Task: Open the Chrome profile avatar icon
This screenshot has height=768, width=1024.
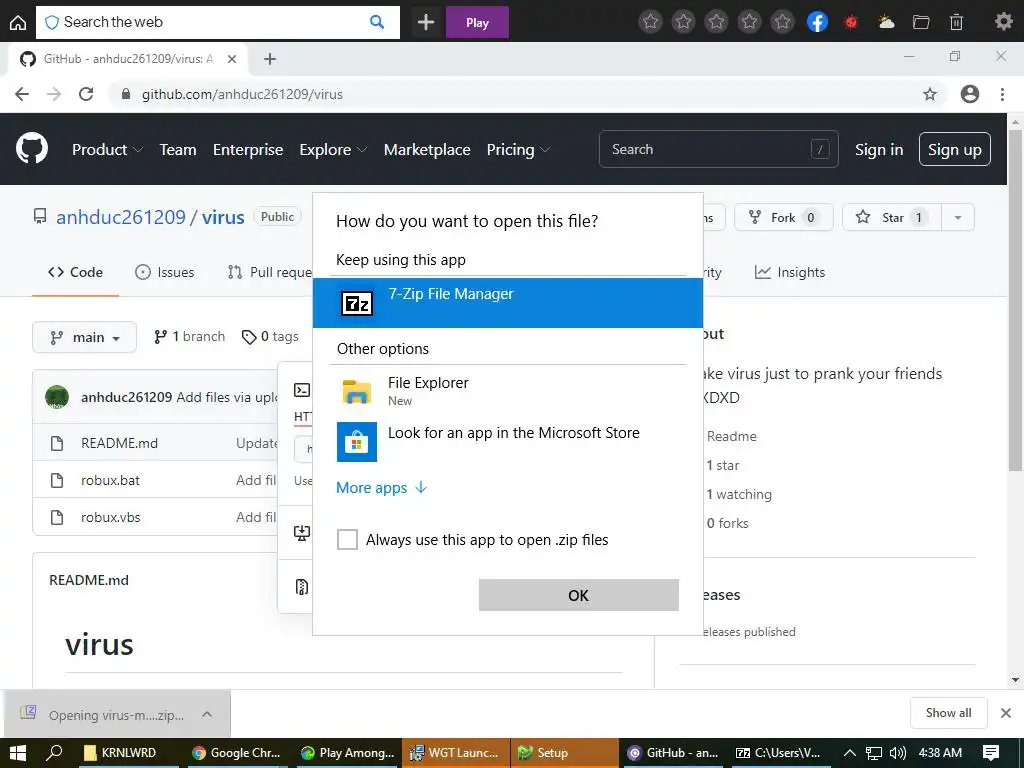Action: click(970, 94)
